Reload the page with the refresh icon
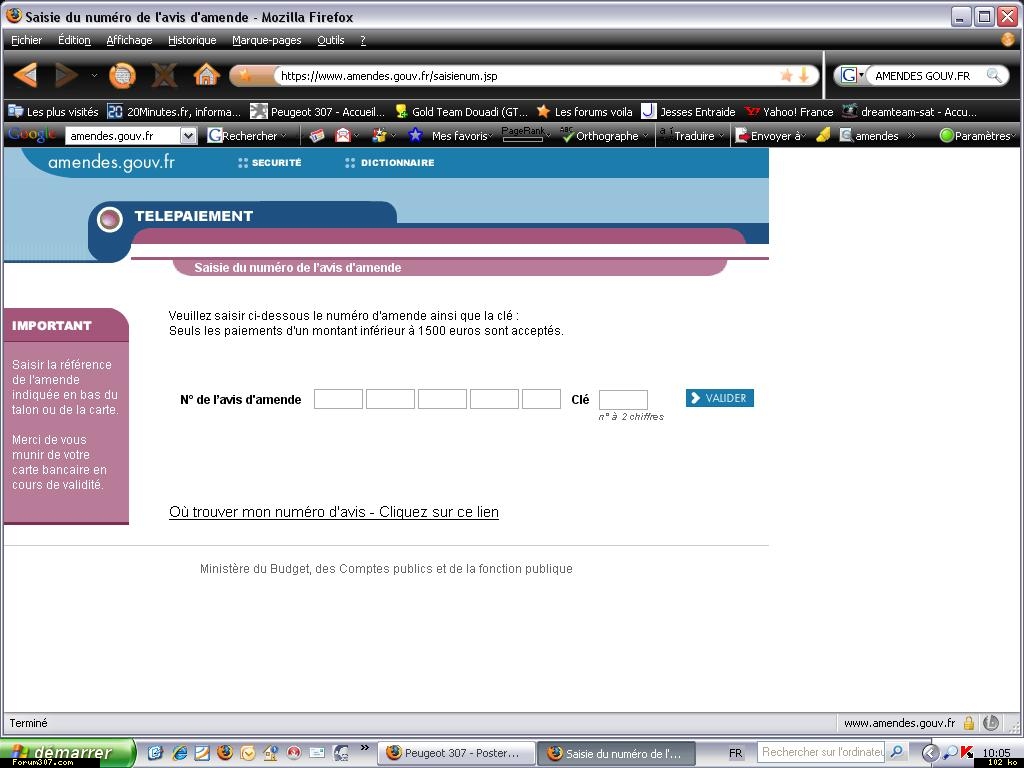Screen dimensions: 1024x768 tap(122, 75)
